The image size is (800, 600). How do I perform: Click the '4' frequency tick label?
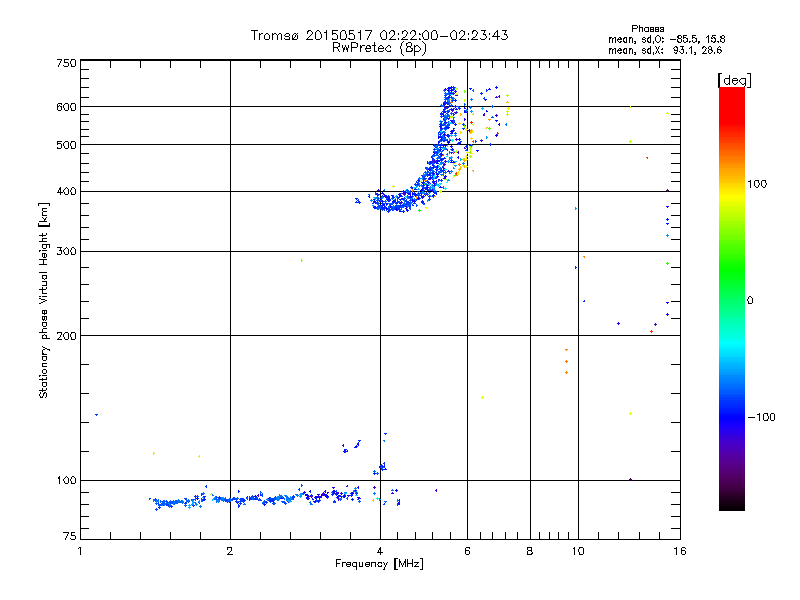pyautogui.click(x=380, y=551)
